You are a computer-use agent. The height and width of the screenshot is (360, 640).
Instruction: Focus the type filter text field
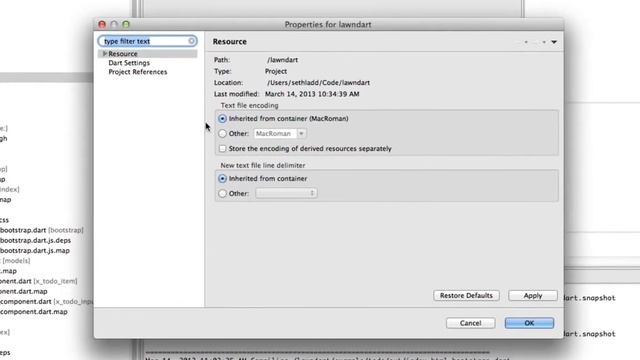(x=147, y=41)
